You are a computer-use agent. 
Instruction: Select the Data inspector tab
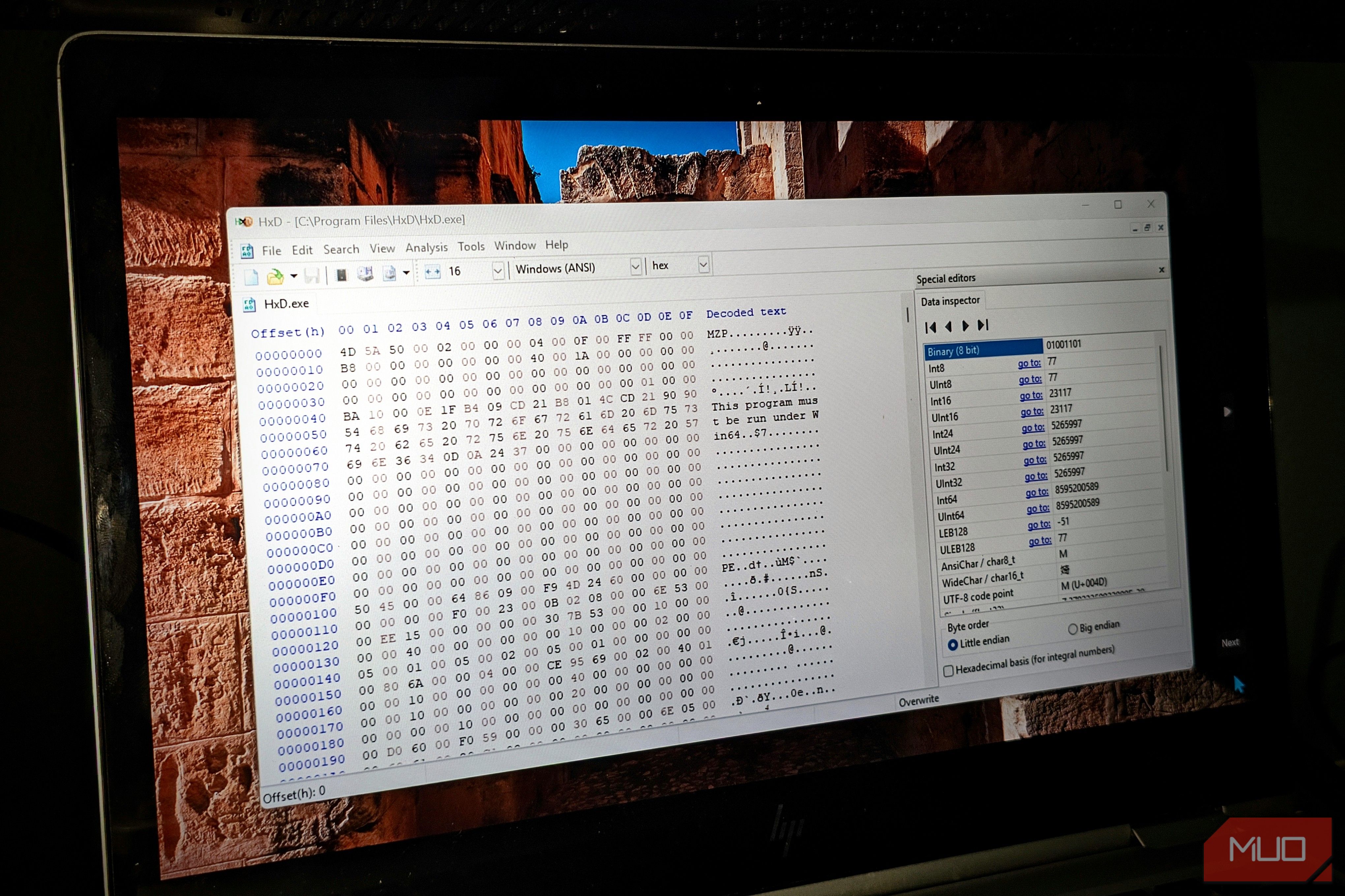(950, 301)
